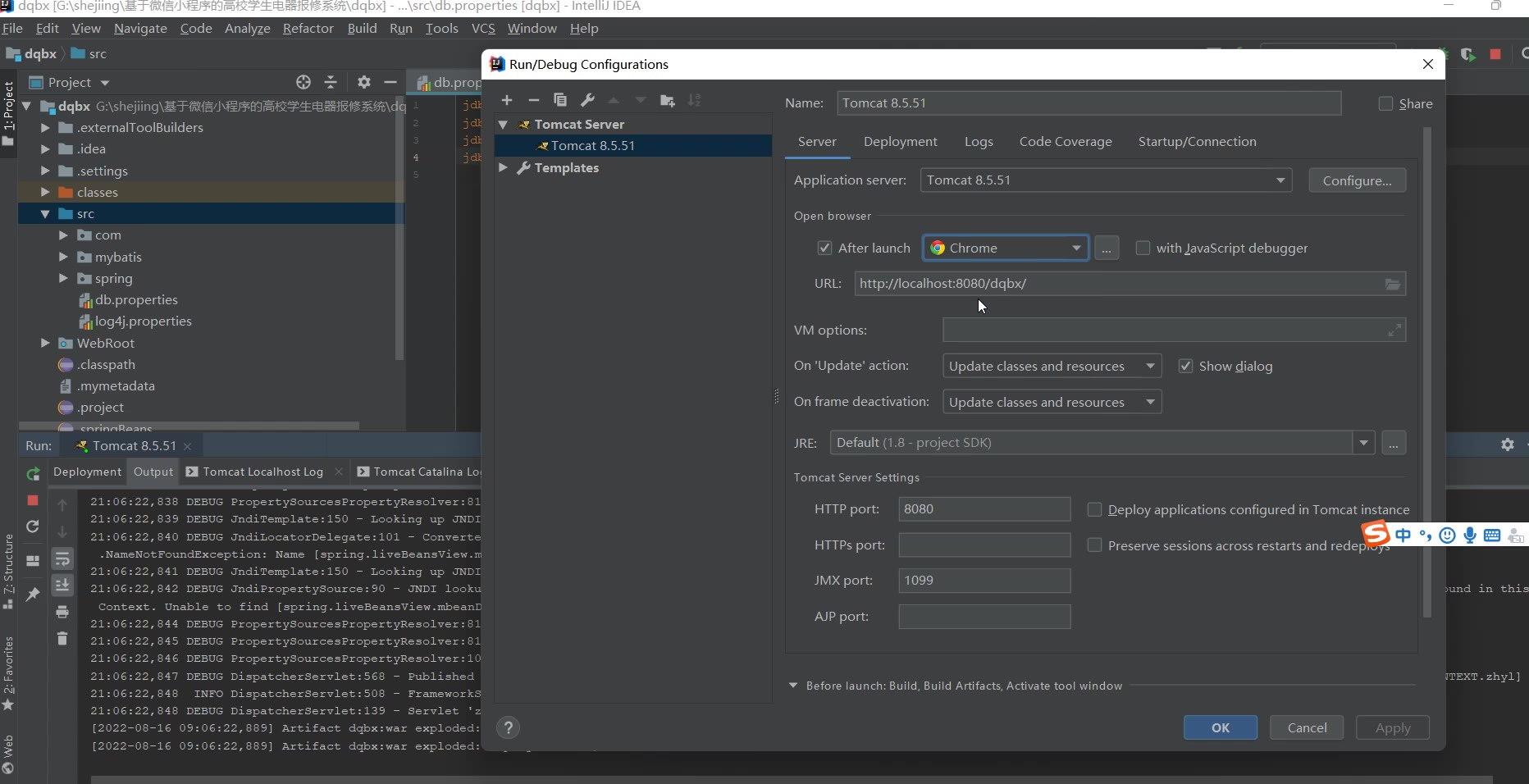Switch to Logs tab
This screenshot has height=784, width=1529.
tap(979, 141)
